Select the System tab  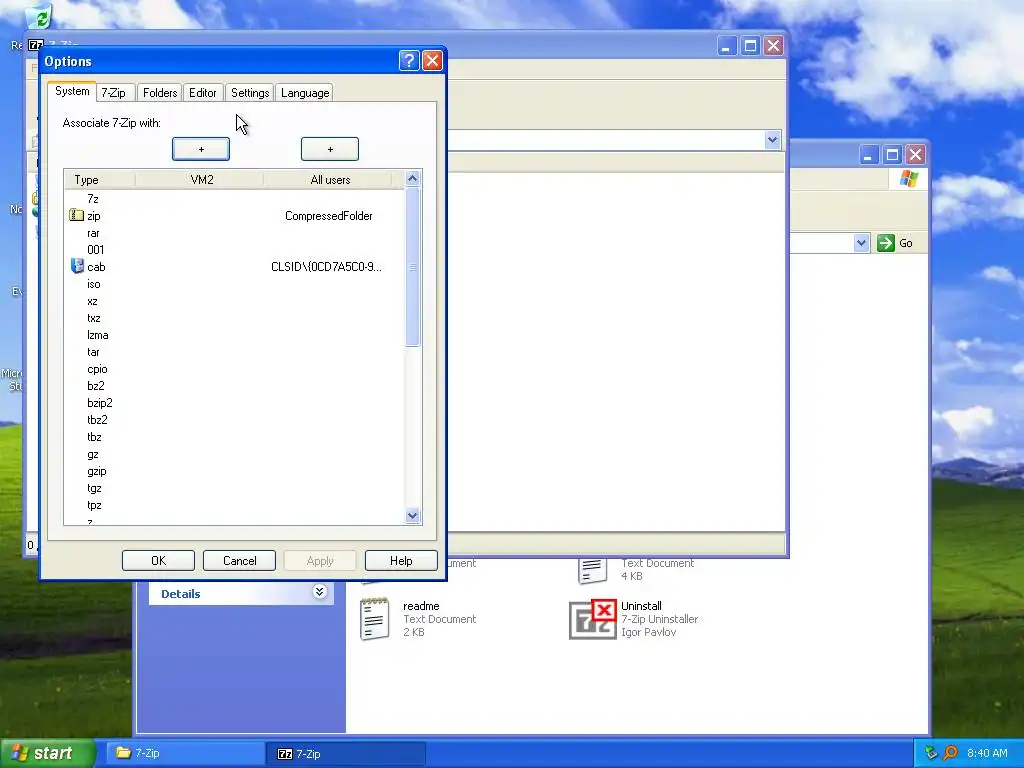[72, 91]
